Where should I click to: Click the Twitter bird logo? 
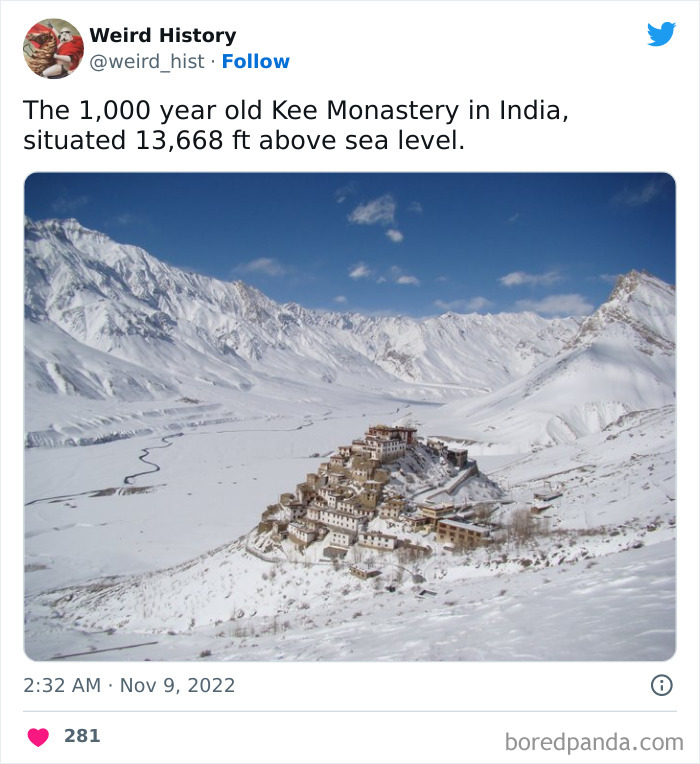click(x=661, y=34)
